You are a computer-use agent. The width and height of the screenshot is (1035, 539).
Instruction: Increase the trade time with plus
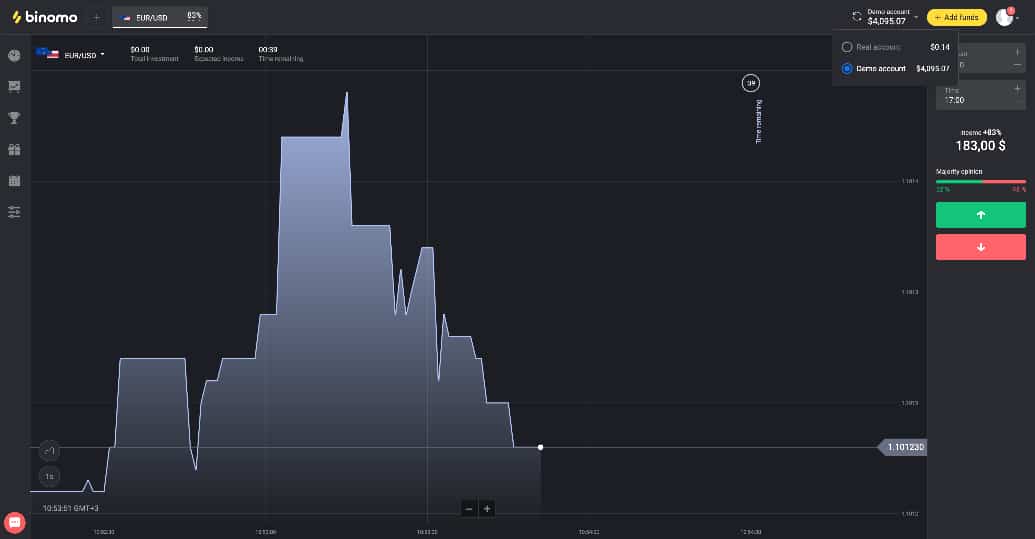point(1017,88)
